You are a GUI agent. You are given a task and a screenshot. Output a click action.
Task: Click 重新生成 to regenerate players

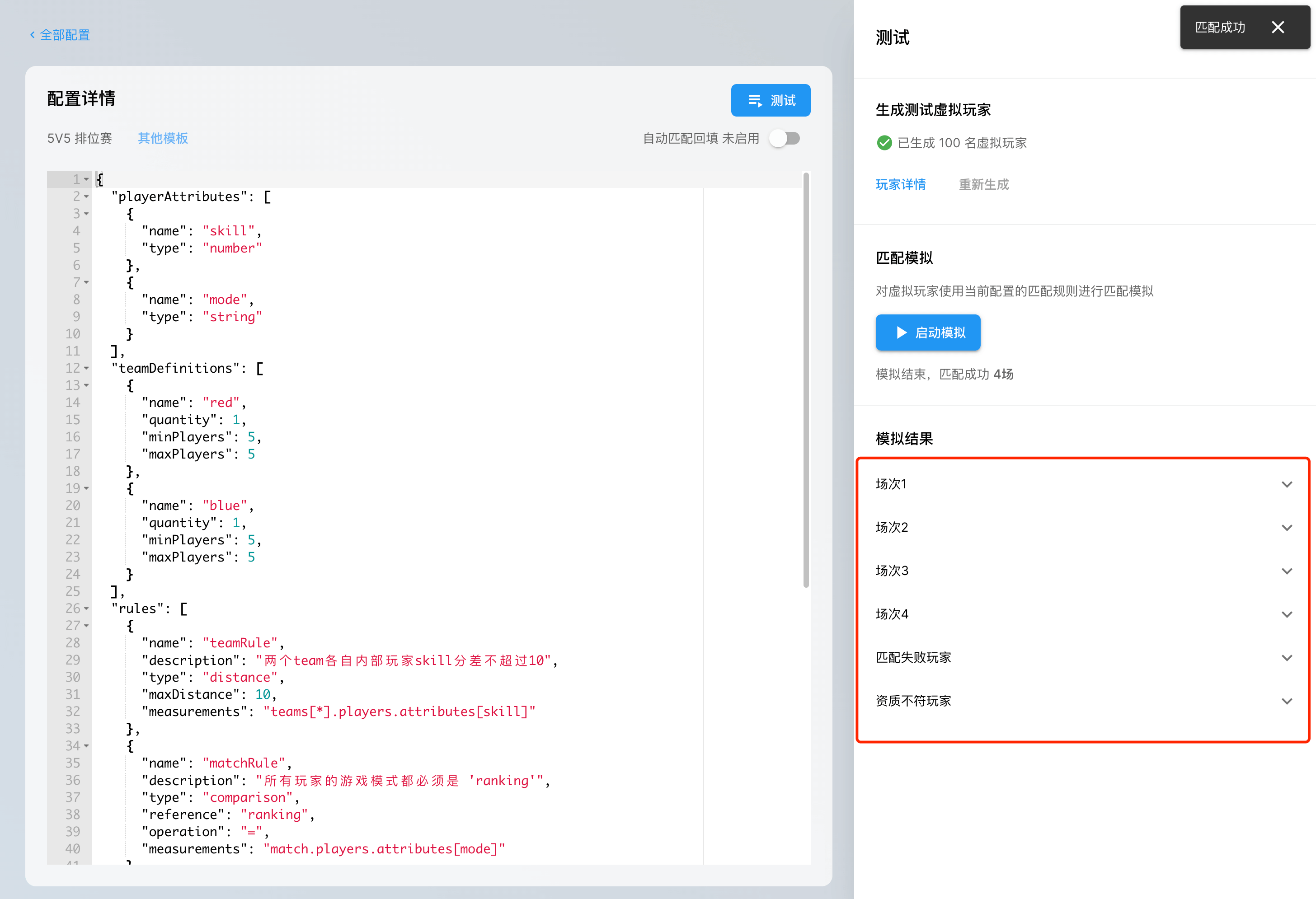tap(983, 185)
